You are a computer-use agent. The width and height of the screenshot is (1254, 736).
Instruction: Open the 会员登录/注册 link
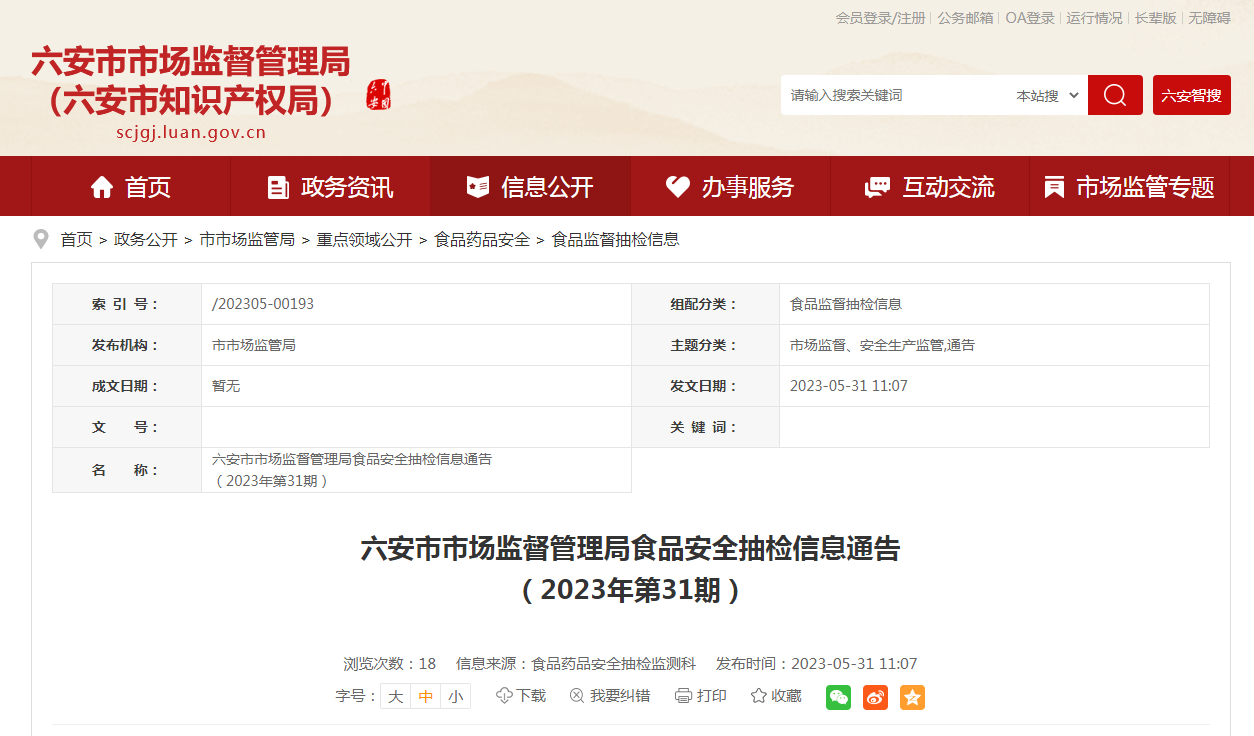click(x=880, y=18)
